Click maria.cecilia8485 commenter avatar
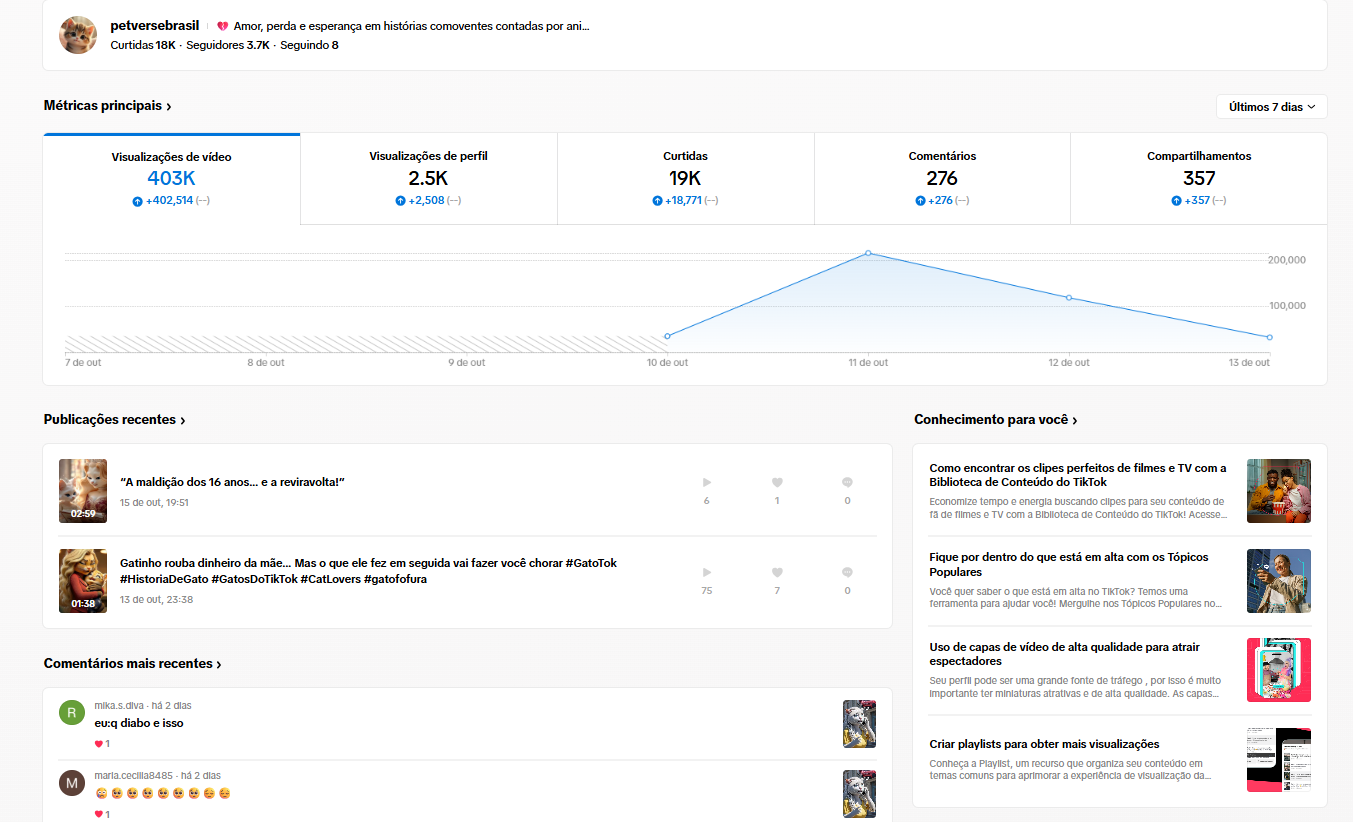 [x=71, y=783]
